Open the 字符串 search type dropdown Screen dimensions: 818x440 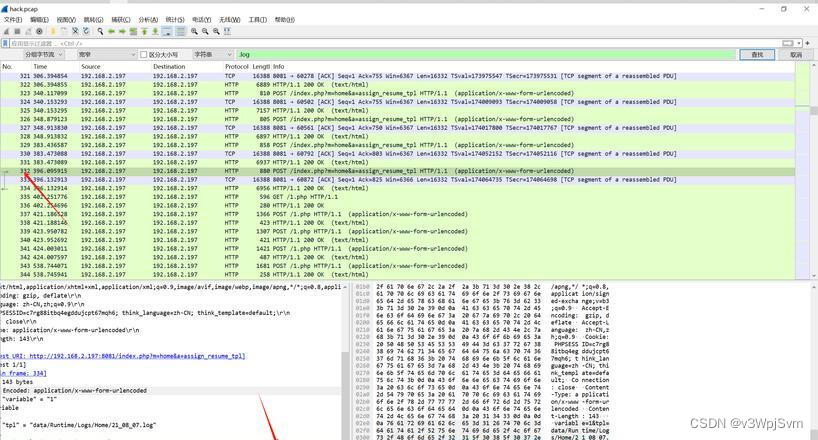coord(213,54)
